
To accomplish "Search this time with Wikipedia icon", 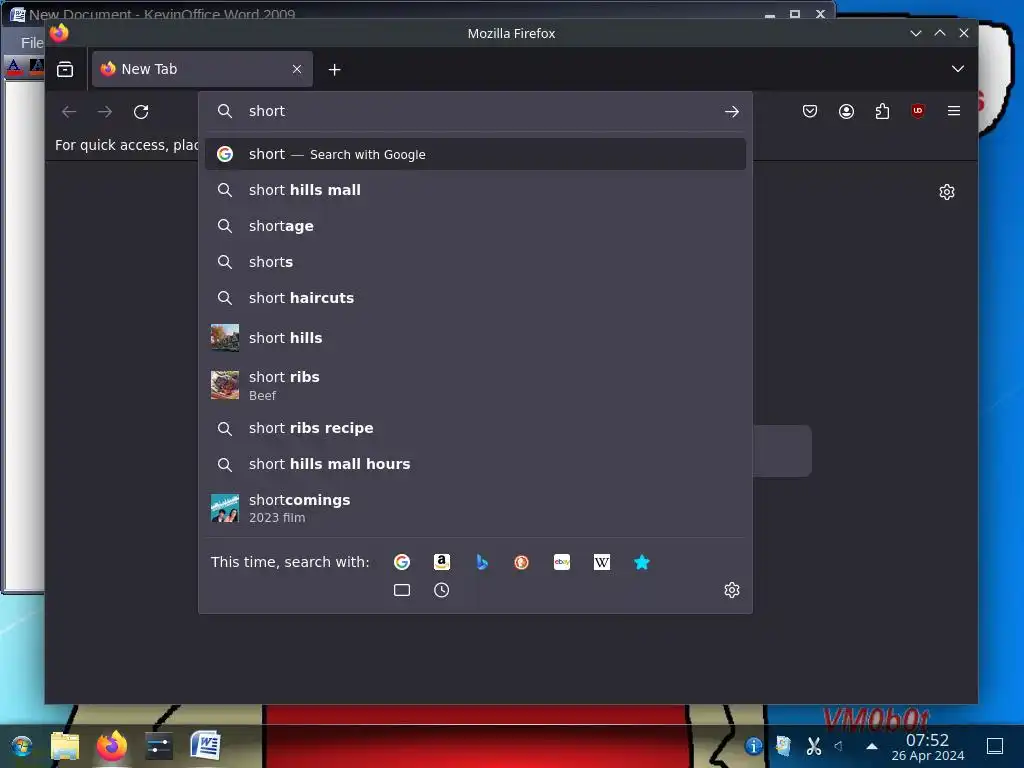I will coord(601,562).
